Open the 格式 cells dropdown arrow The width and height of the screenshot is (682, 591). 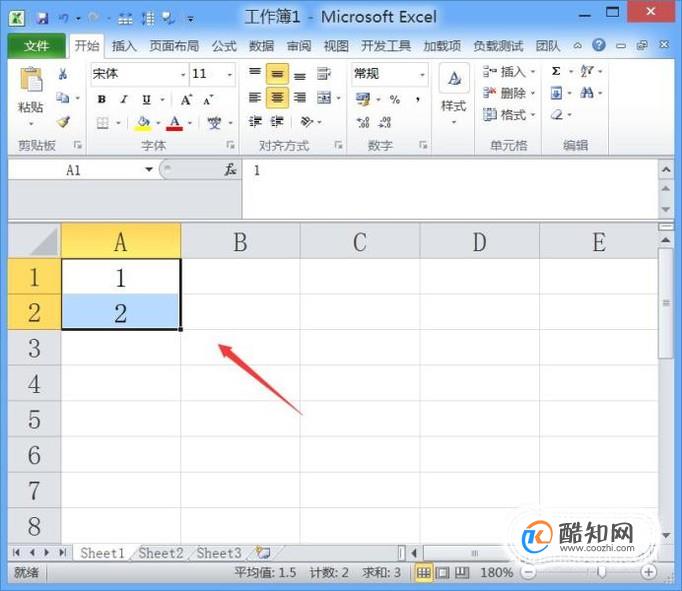coord(533,115)
